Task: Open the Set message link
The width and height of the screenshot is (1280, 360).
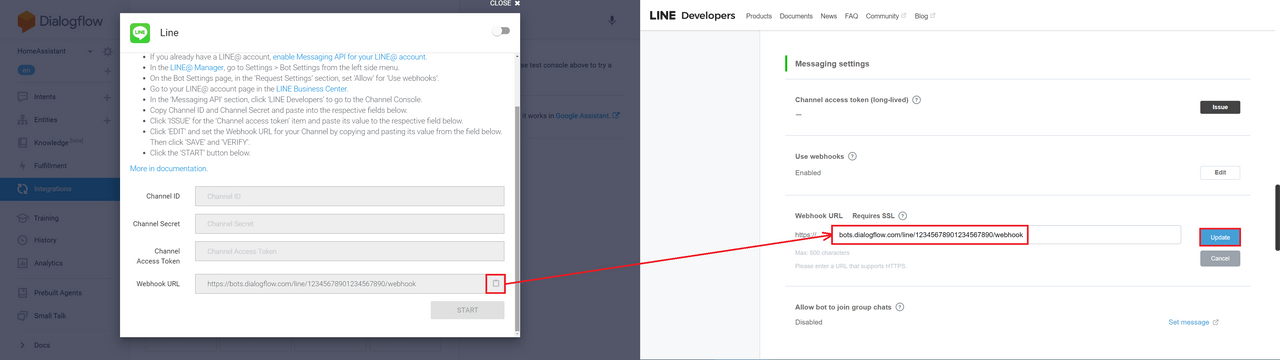Action: click(1194, 322)
